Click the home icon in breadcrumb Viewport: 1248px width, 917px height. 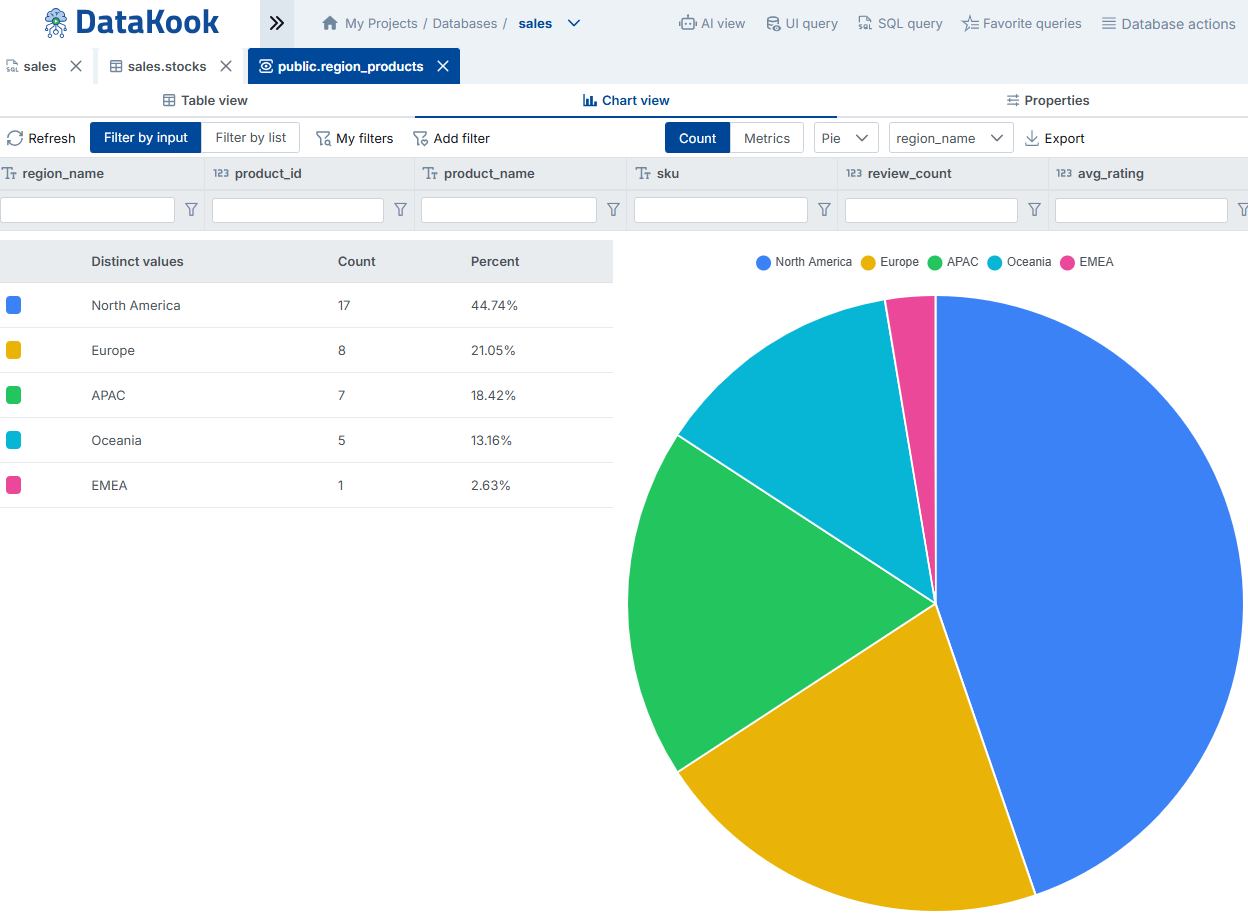[x=330, y=23]
